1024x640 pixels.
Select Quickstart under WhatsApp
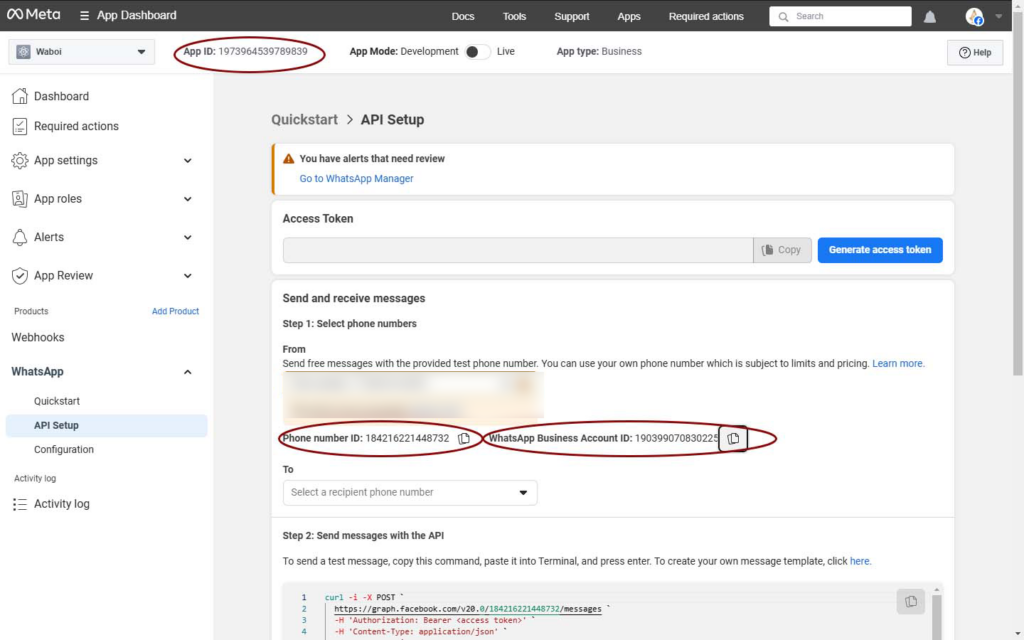(57, 401)
